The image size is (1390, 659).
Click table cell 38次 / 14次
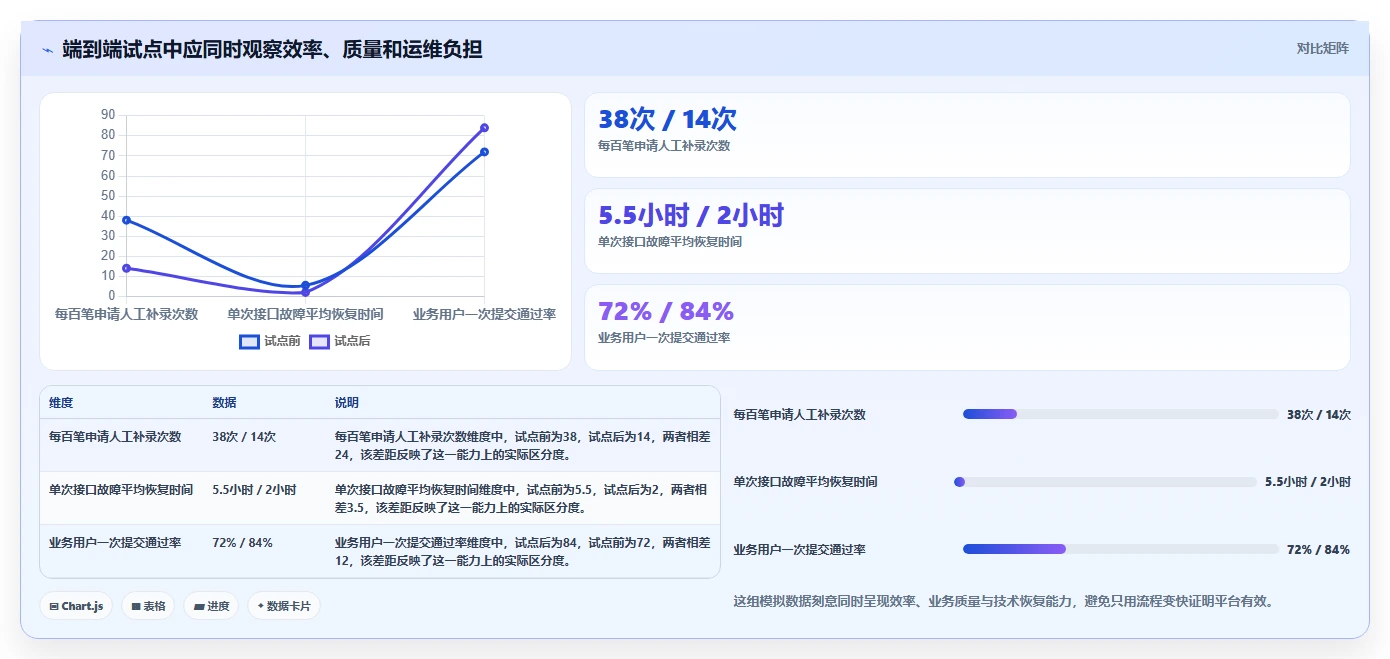244,437
